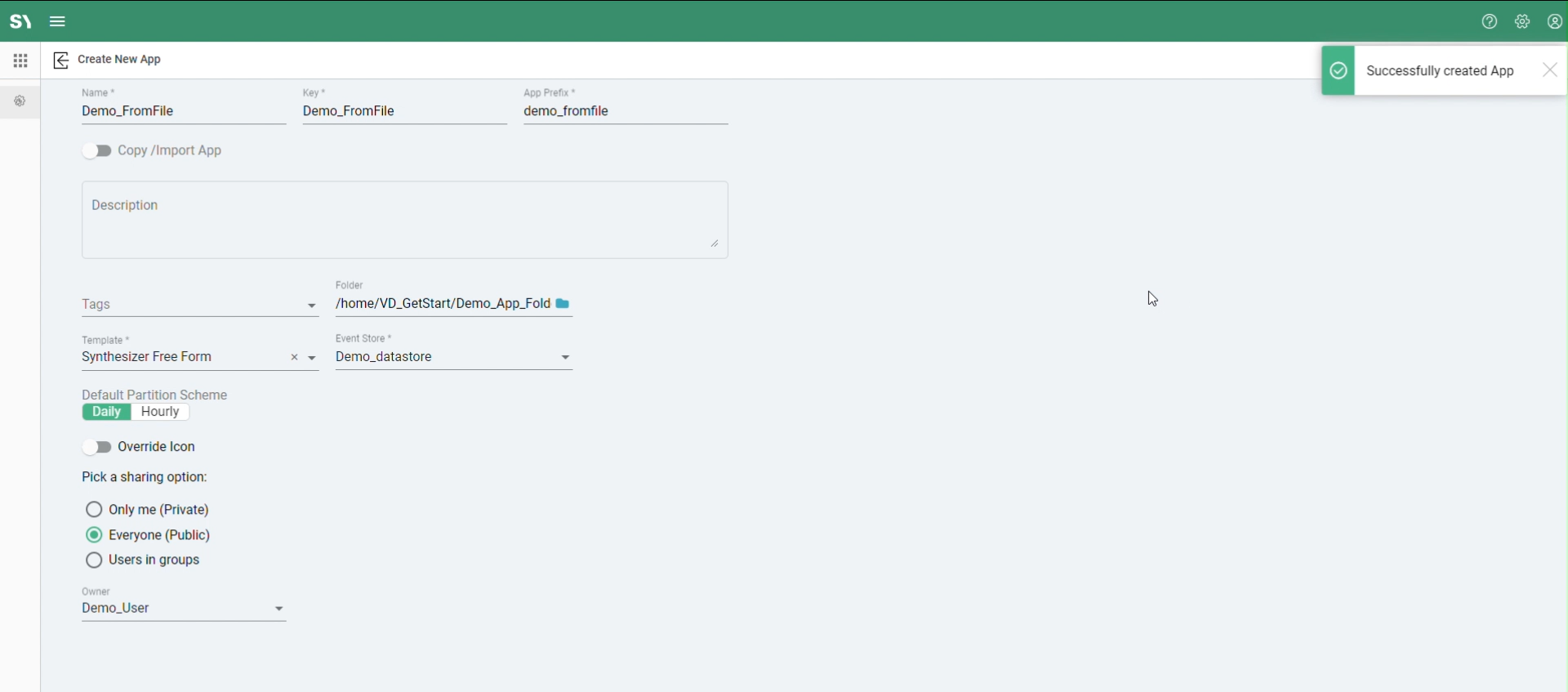Open the hamburger menu
Screen dimensions: 1568x692
[x=58, y=22]
